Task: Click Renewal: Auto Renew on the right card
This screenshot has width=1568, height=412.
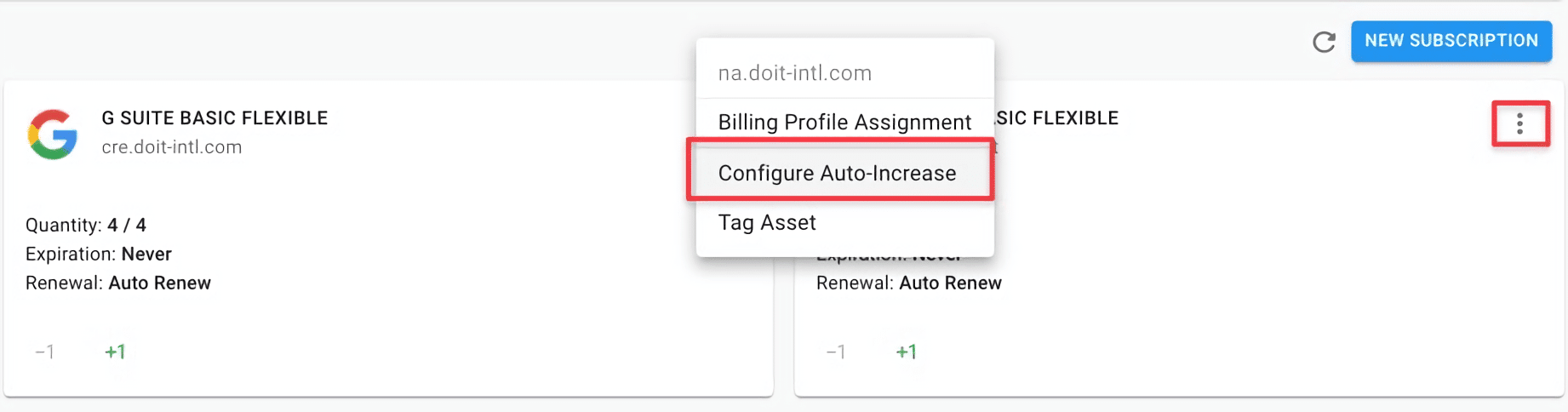Action: point(908,283)
